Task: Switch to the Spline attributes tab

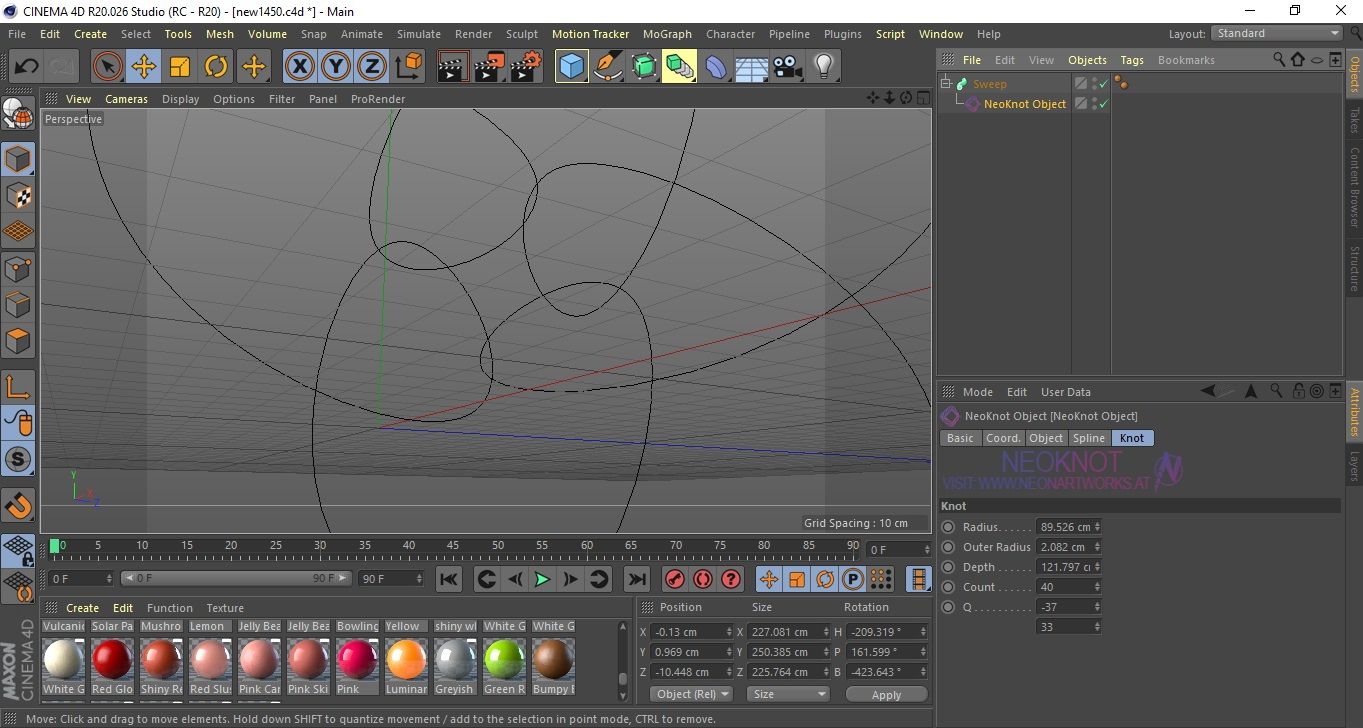Action: [x=1088, y=438]
